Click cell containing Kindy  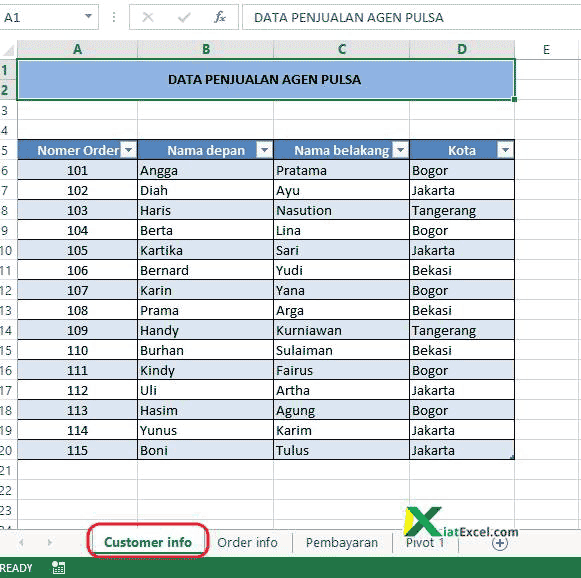206,371
